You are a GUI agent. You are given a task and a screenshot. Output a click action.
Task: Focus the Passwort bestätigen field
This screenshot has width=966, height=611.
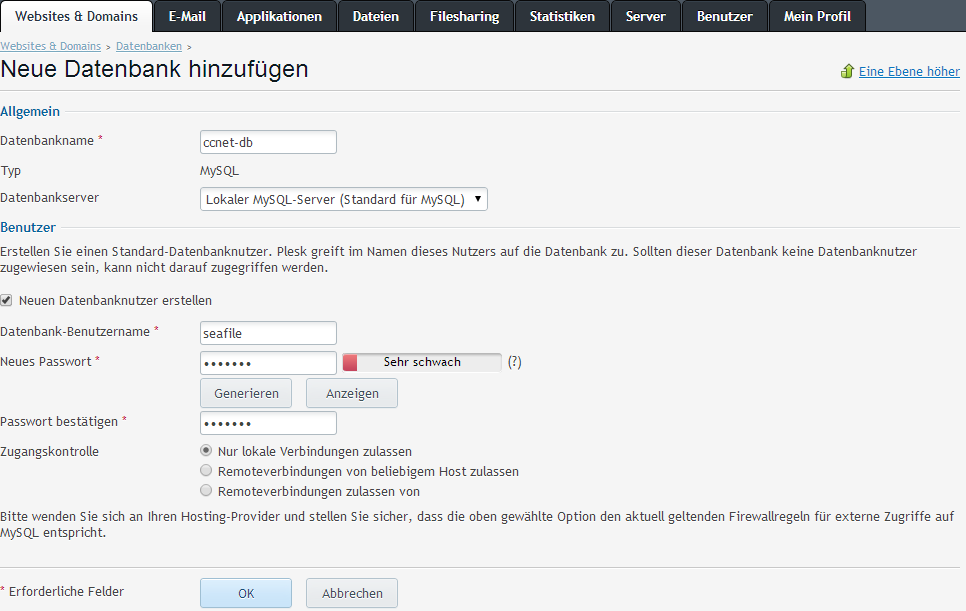pos(268,422)
